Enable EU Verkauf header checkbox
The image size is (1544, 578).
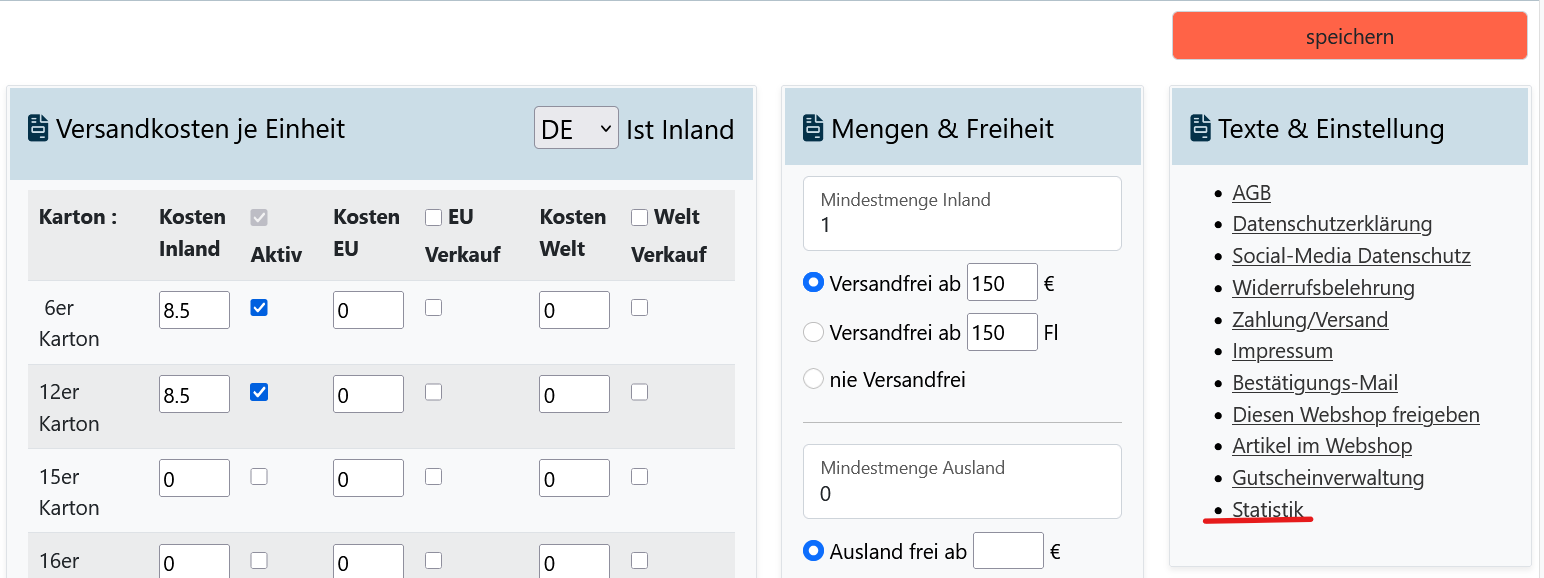pos(433,217)
